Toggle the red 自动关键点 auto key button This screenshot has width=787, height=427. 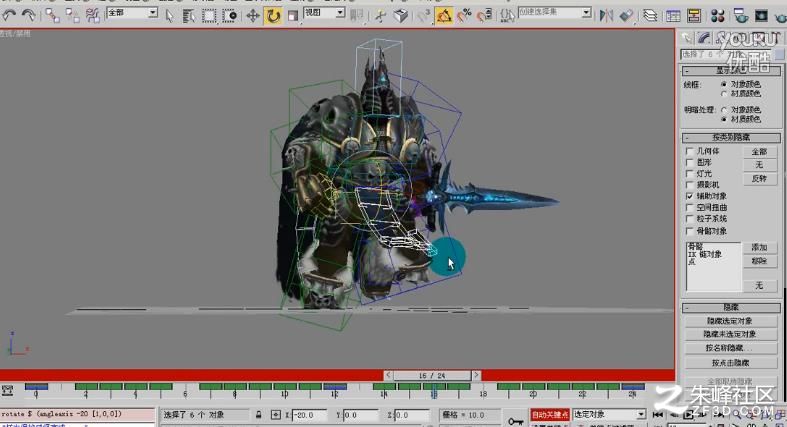550,415
